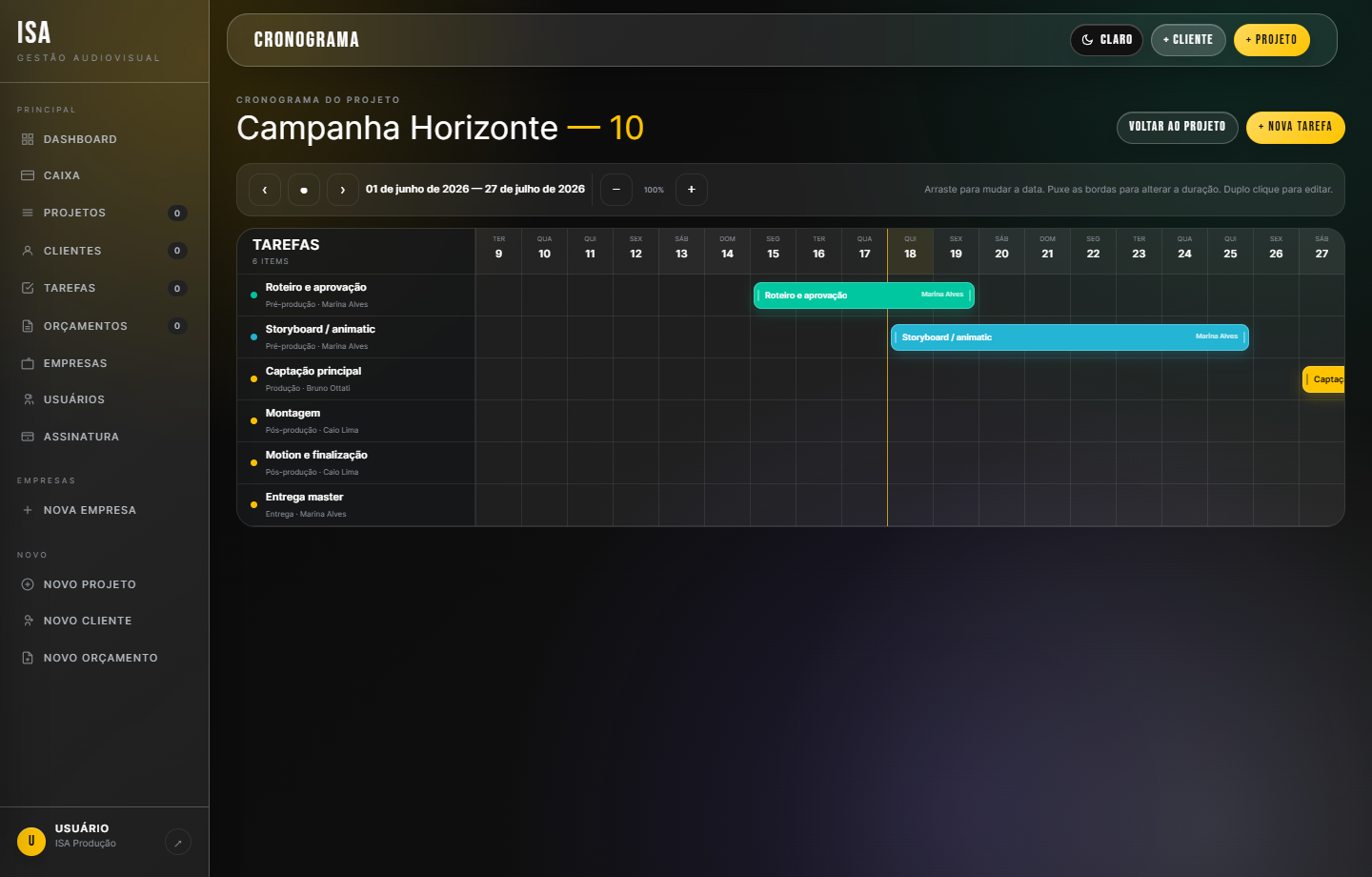Click day 9 column header
This screenshot has height=877, width=1372.
click(498, 252)
